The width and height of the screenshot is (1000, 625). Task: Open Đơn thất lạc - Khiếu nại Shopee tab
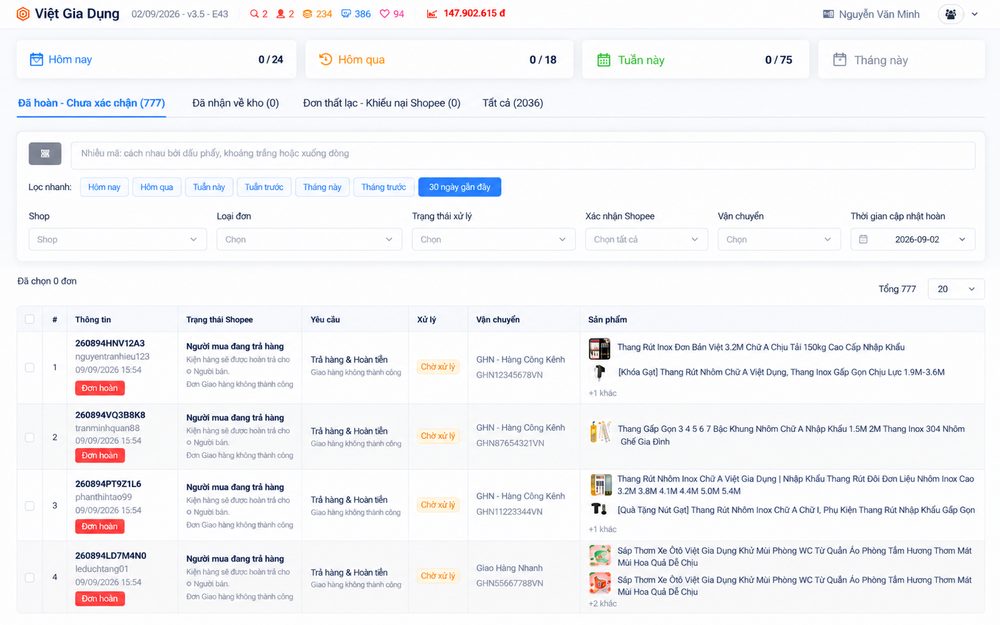[x=381, y=103]
